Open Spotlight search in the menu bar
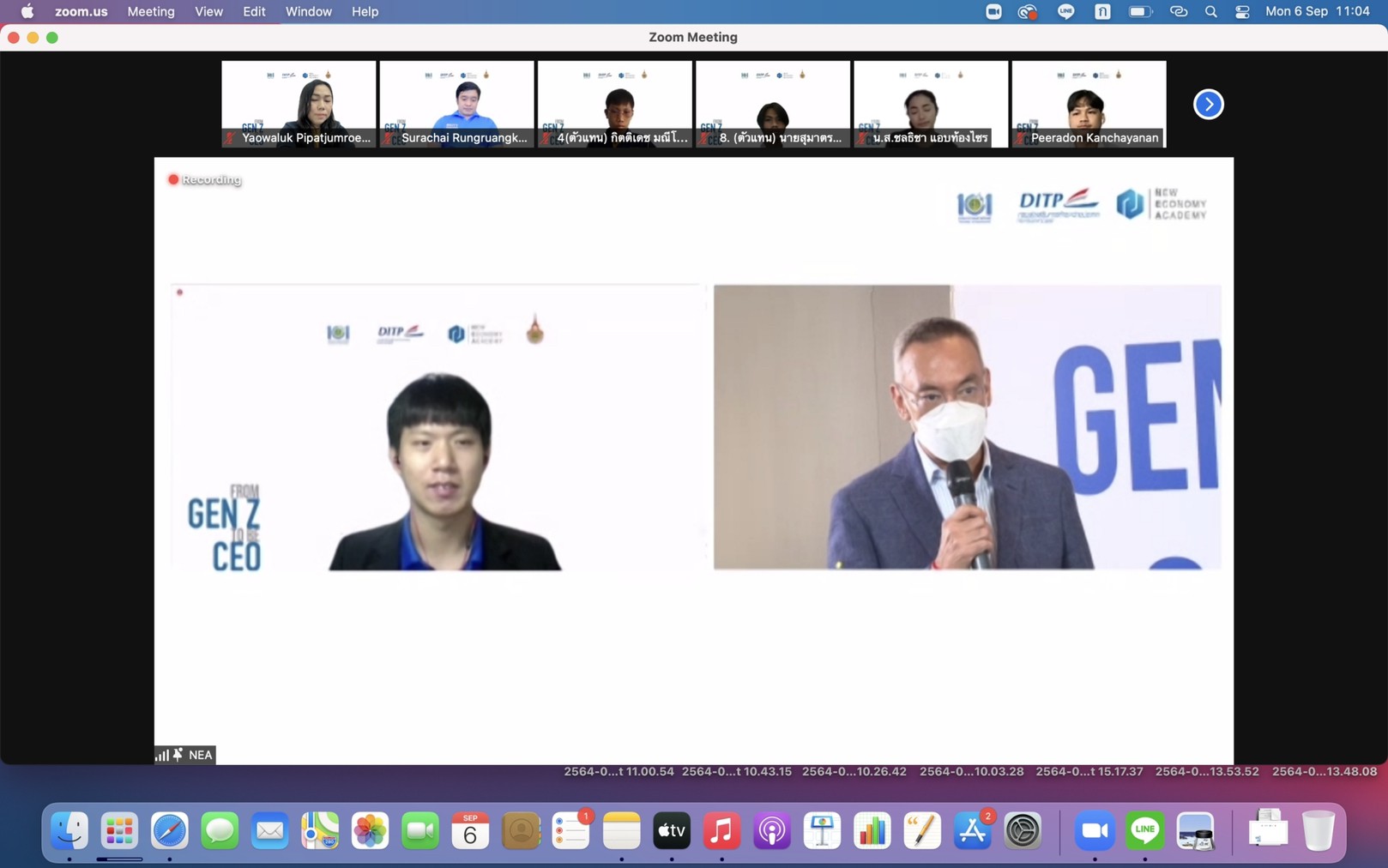This screenshot has width=1388, height=868. [x=1210, y=12]
